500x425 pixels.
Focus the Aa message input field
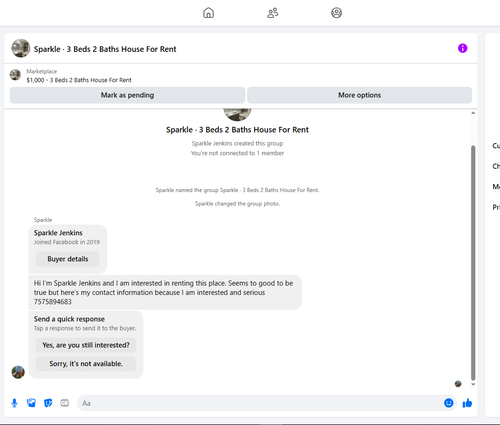(260, 403)
